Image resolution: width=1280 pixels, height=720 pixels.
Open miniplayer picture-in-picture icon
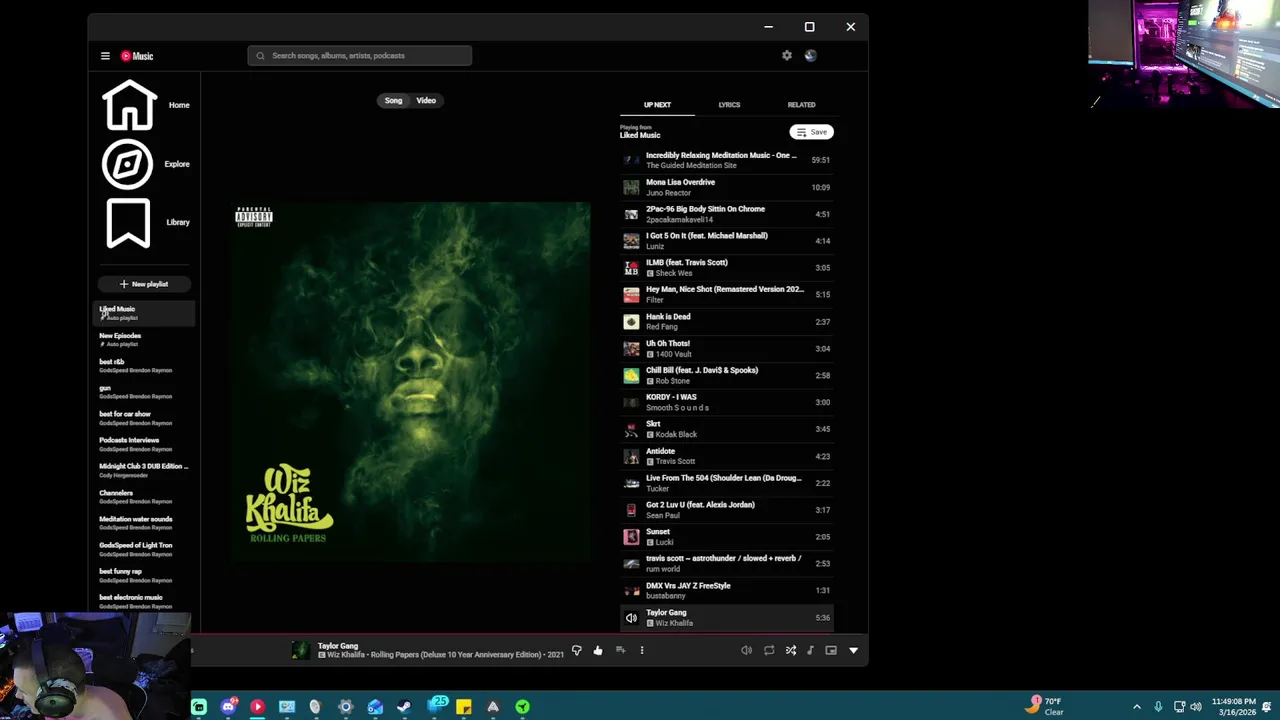pyautogui.click(x=831, y=650)
